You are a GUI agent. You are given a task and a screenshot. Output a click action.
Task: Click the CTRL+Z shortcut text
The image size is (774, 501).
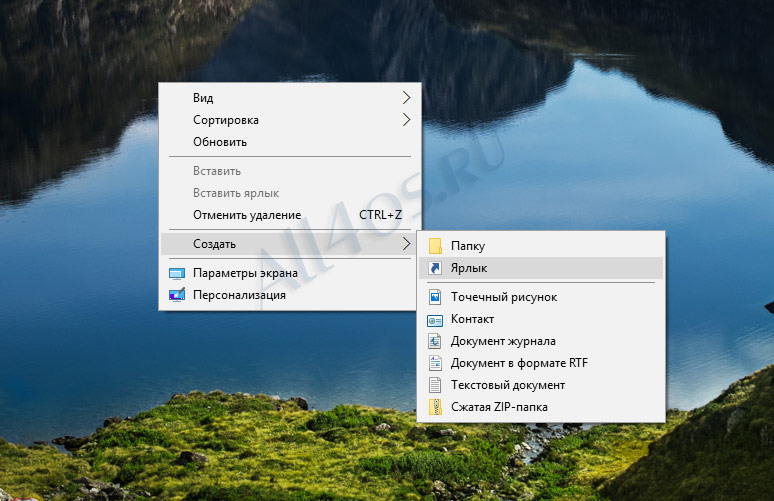point(380,215)
